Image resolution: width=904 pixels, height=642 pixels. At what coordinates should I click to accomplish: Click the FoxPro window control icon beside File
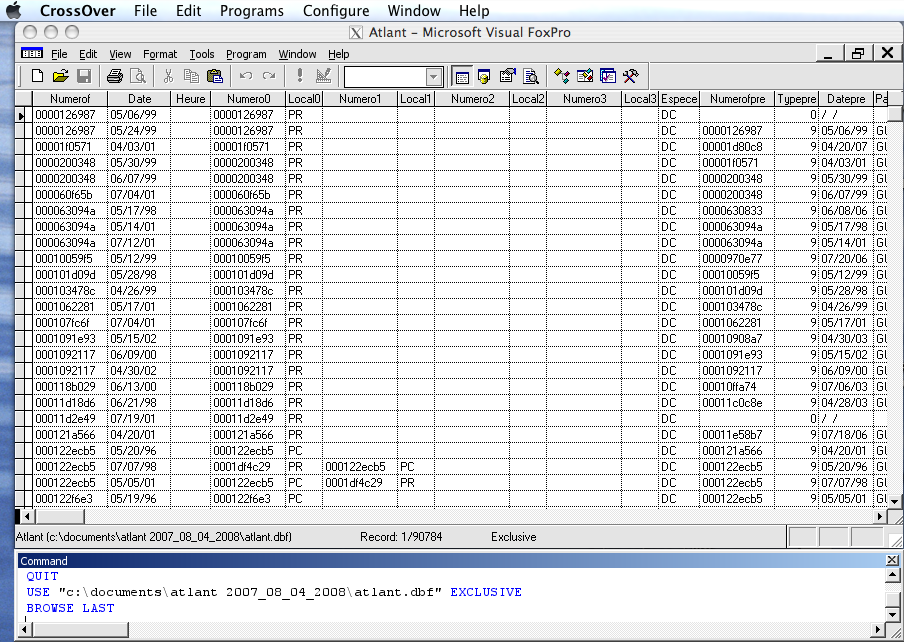(32, 54)
